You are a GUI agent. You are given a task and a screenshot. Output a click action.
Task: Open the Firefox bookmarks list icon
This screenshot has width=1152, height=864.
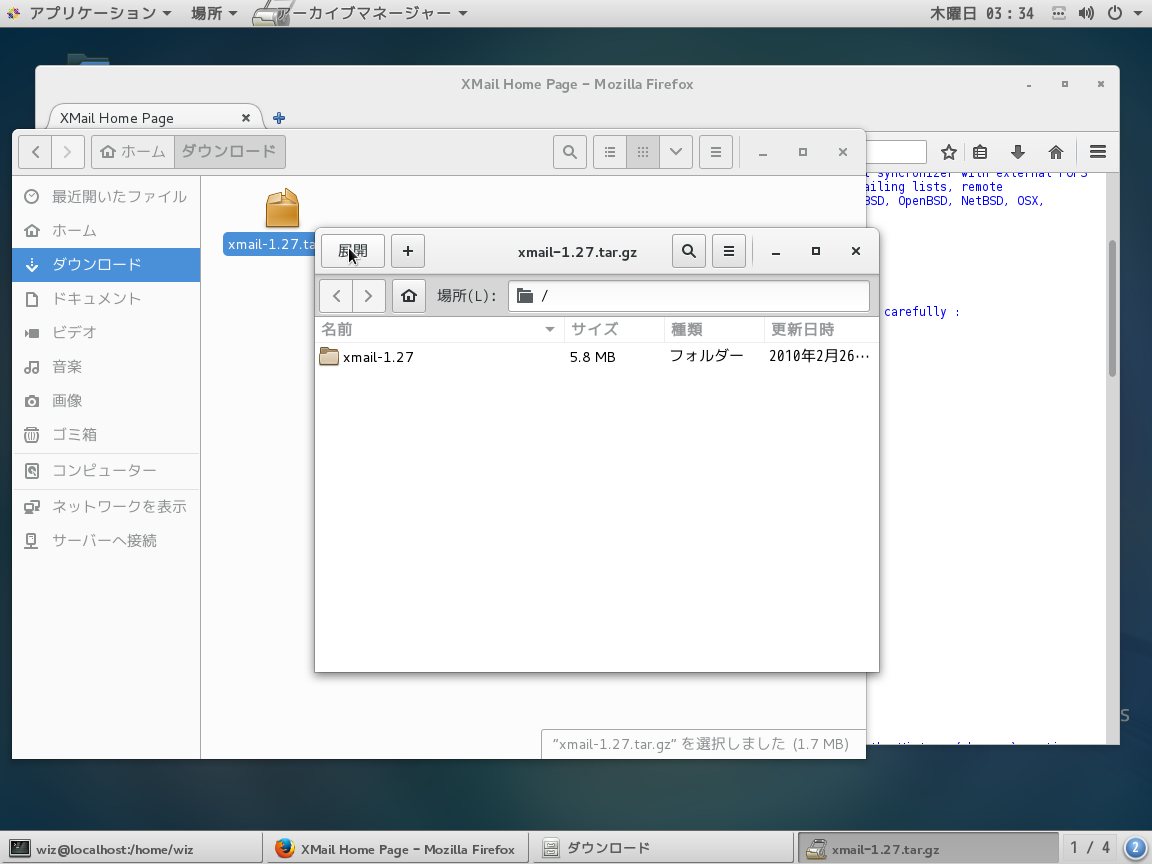980,152
